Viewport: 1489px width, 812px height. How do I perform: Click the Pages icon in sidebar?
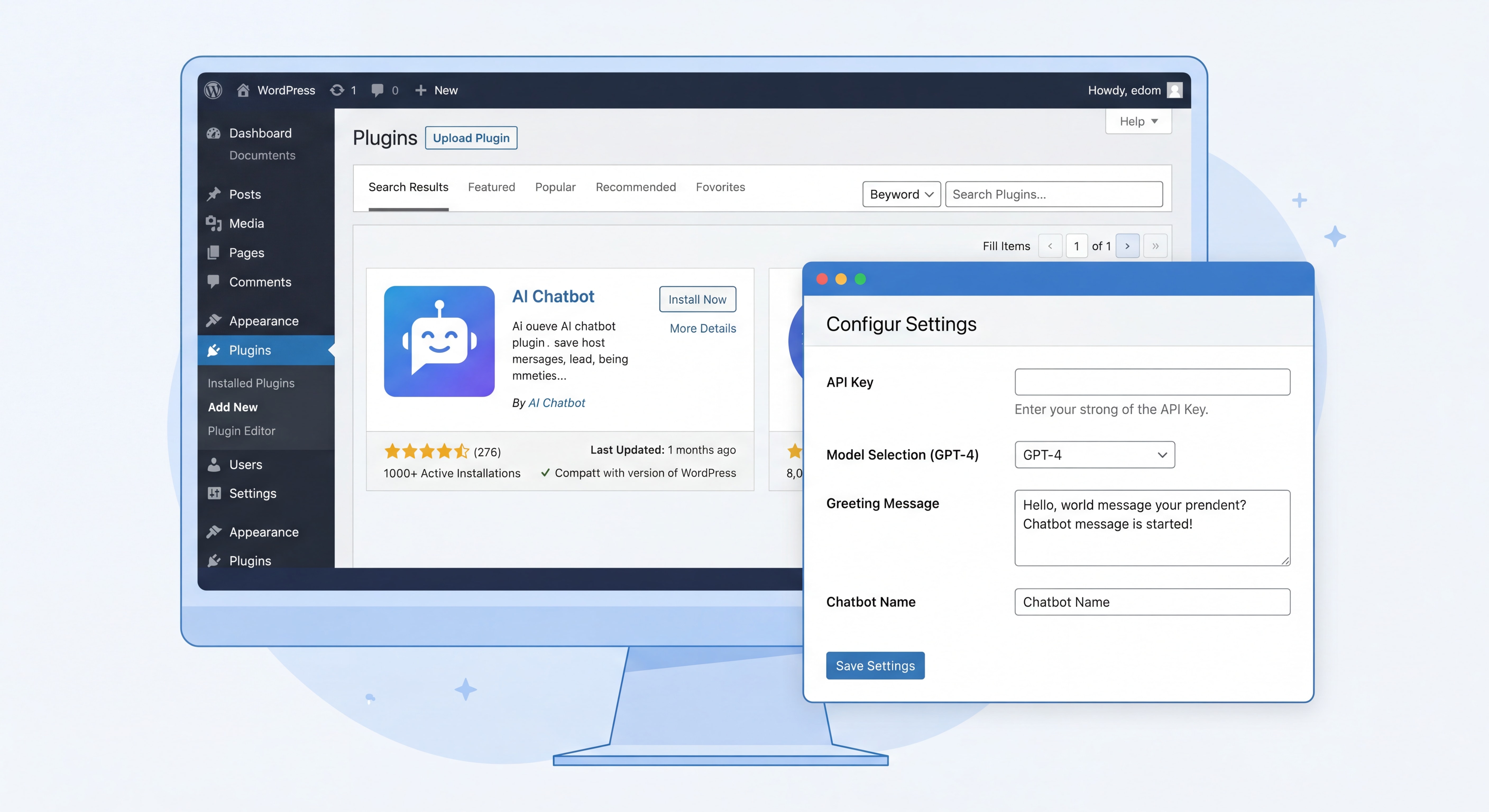click(214, 252)
